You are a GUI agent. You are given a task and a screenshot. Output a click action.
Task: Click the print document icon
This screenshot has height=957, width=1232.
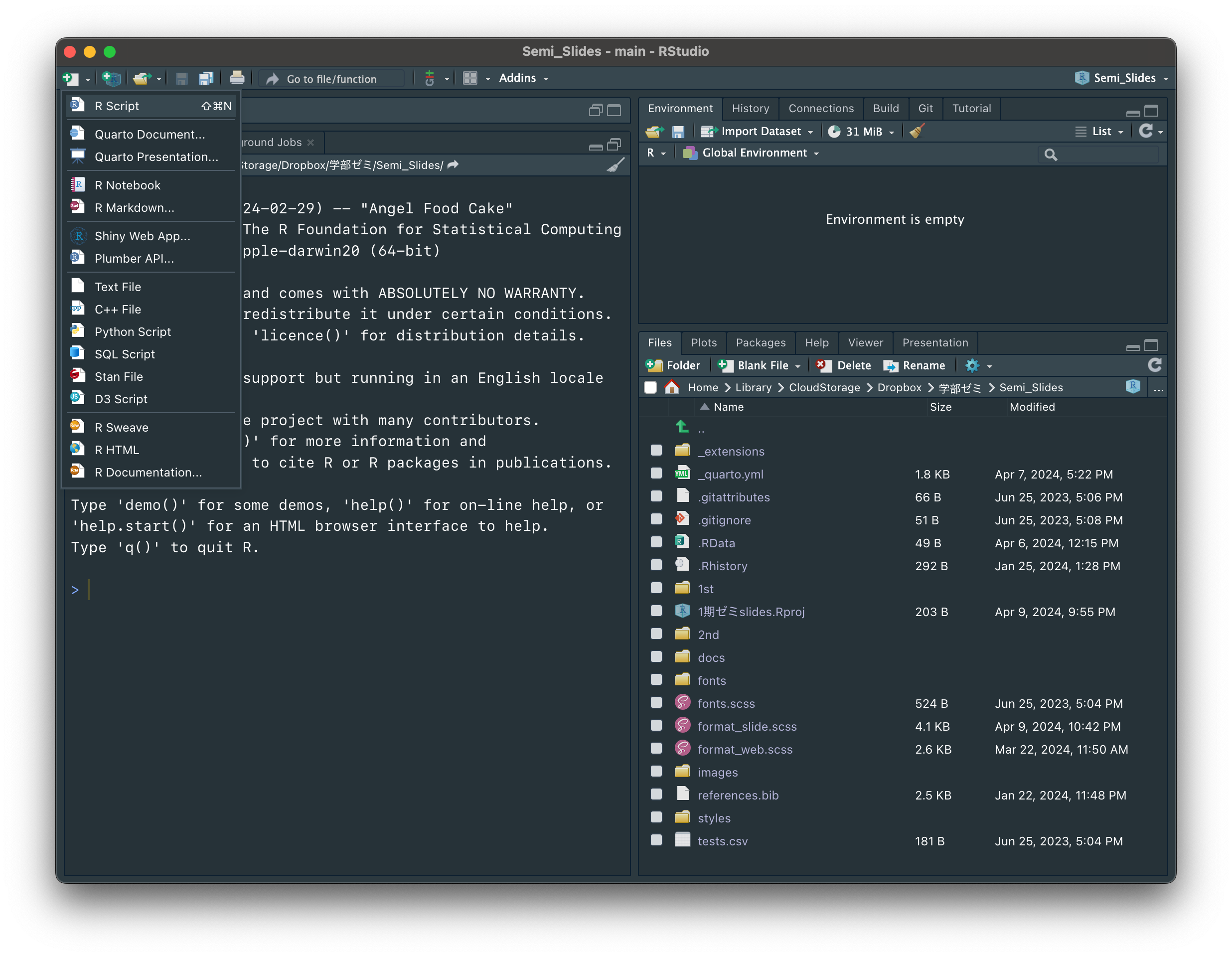pos(237,78)
